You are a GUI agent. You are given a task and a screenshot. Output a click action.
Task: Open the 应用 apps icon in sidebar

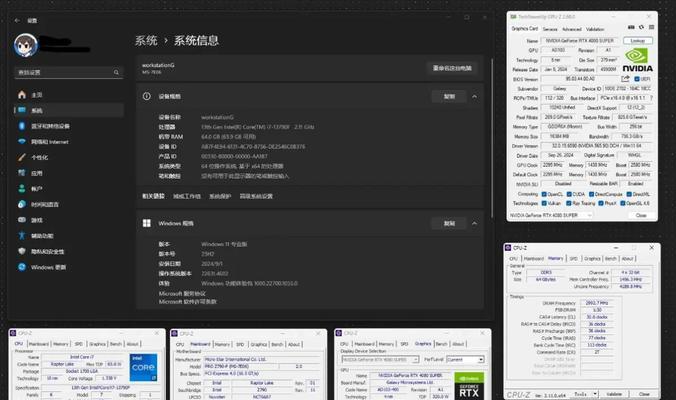22,173
